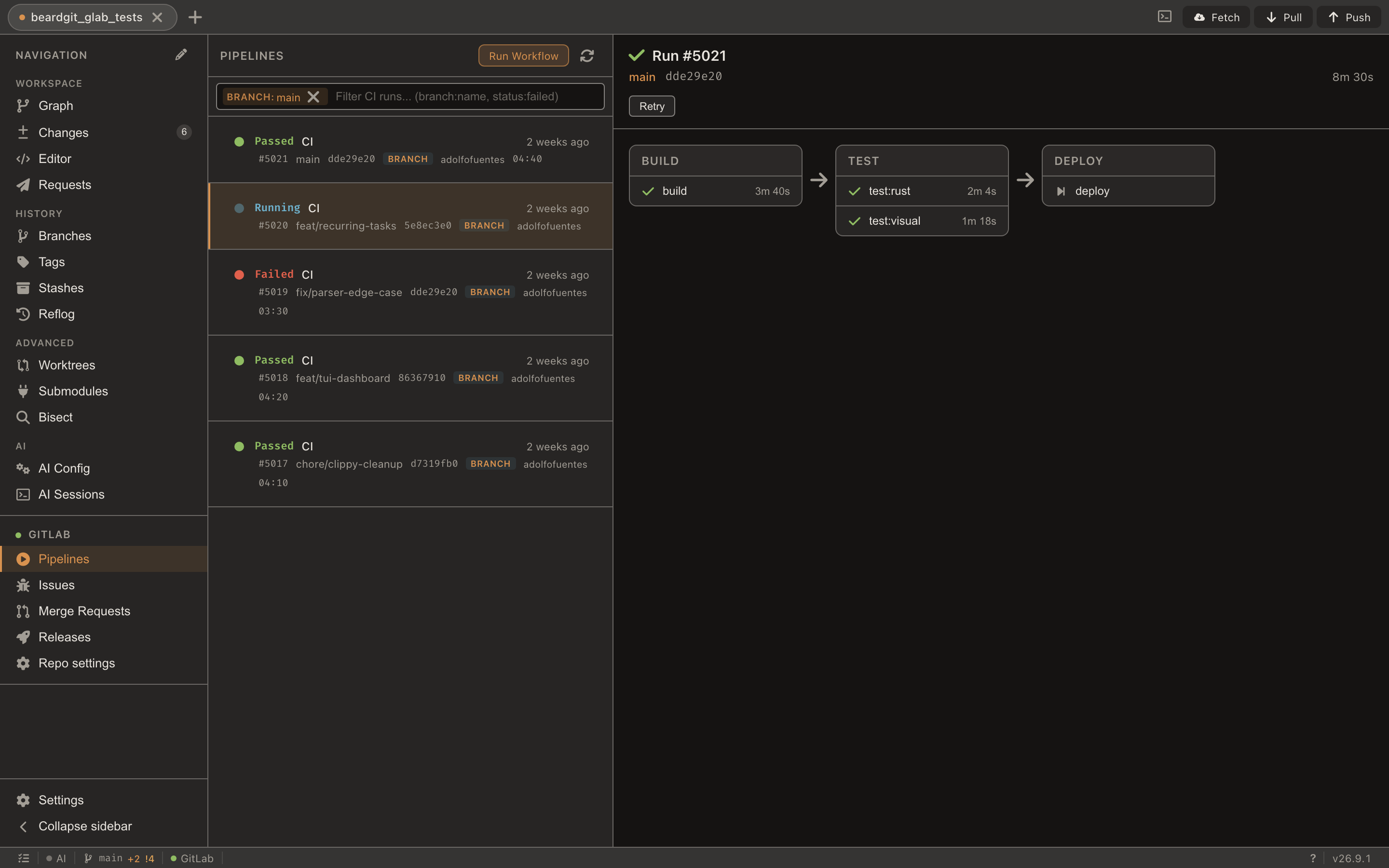
Task: Toggle task list icon in status bar
Action: pyautogui.click(x=24, y=858)
